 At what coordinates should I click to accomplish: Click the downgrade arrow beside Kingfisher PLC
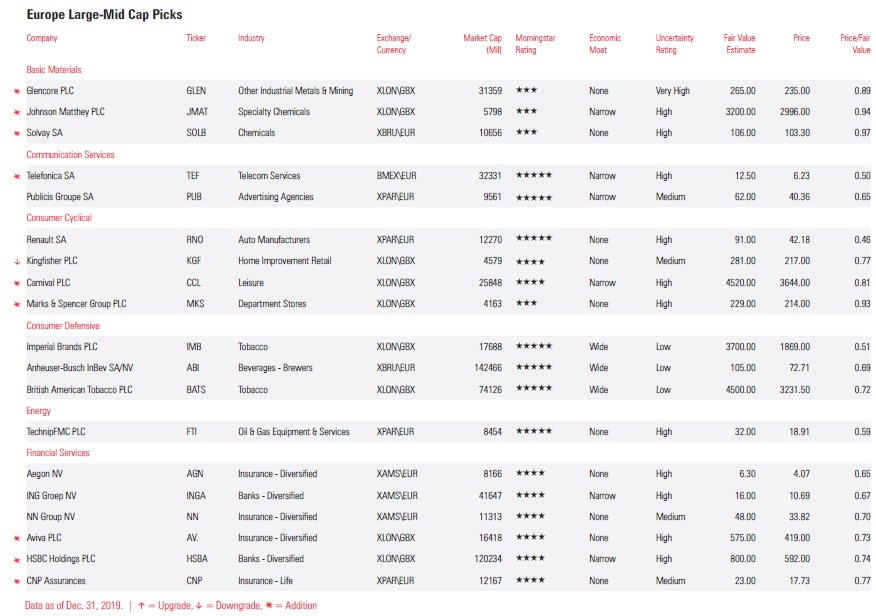tap(16, 261)
